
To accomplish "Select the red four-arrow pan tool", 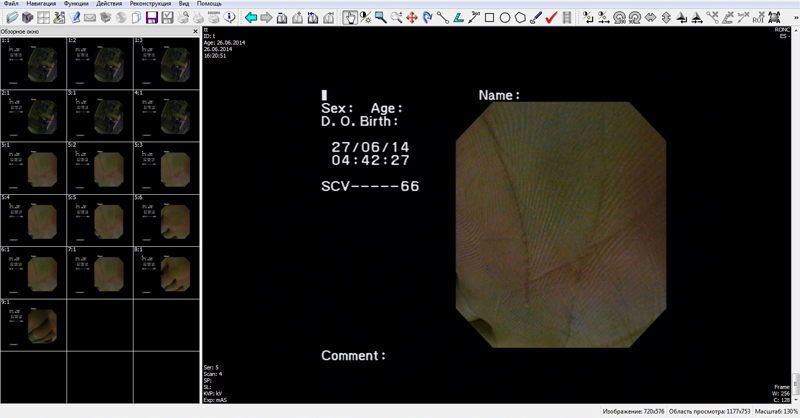I will [412, 18].
